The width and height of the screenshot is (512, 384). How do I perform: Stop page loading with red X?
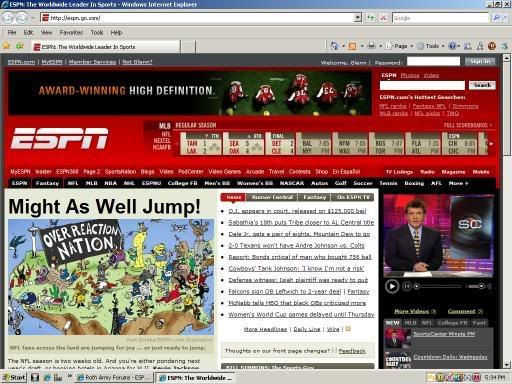click(383, 18)
